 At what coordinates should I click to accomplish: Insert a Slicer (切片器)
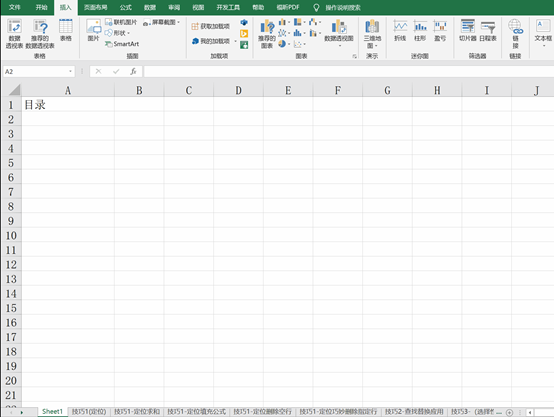tap(468, 30)
